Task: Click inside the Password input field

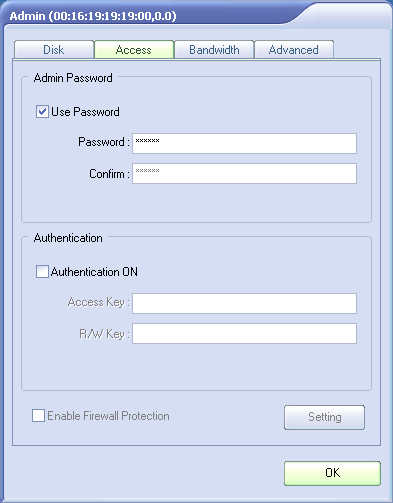Action: click(x=244, y=143)
